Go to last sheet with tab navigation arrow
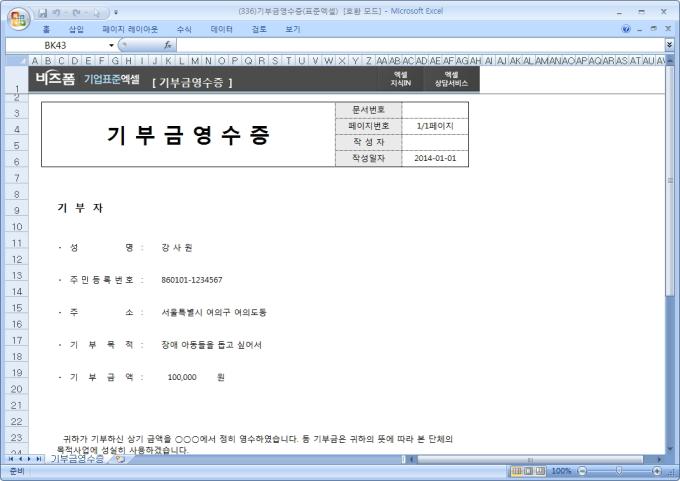The width and height of the screenshot is (680, 481). 38,459
